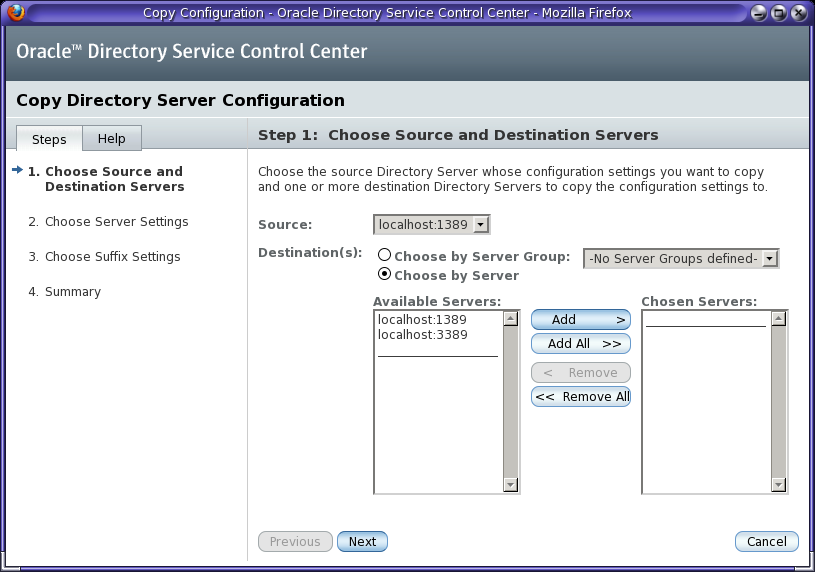Viewport: 815px width, 572px height.
Task: Click the Firefox icon in title bar
Action: tap(16, 12)
